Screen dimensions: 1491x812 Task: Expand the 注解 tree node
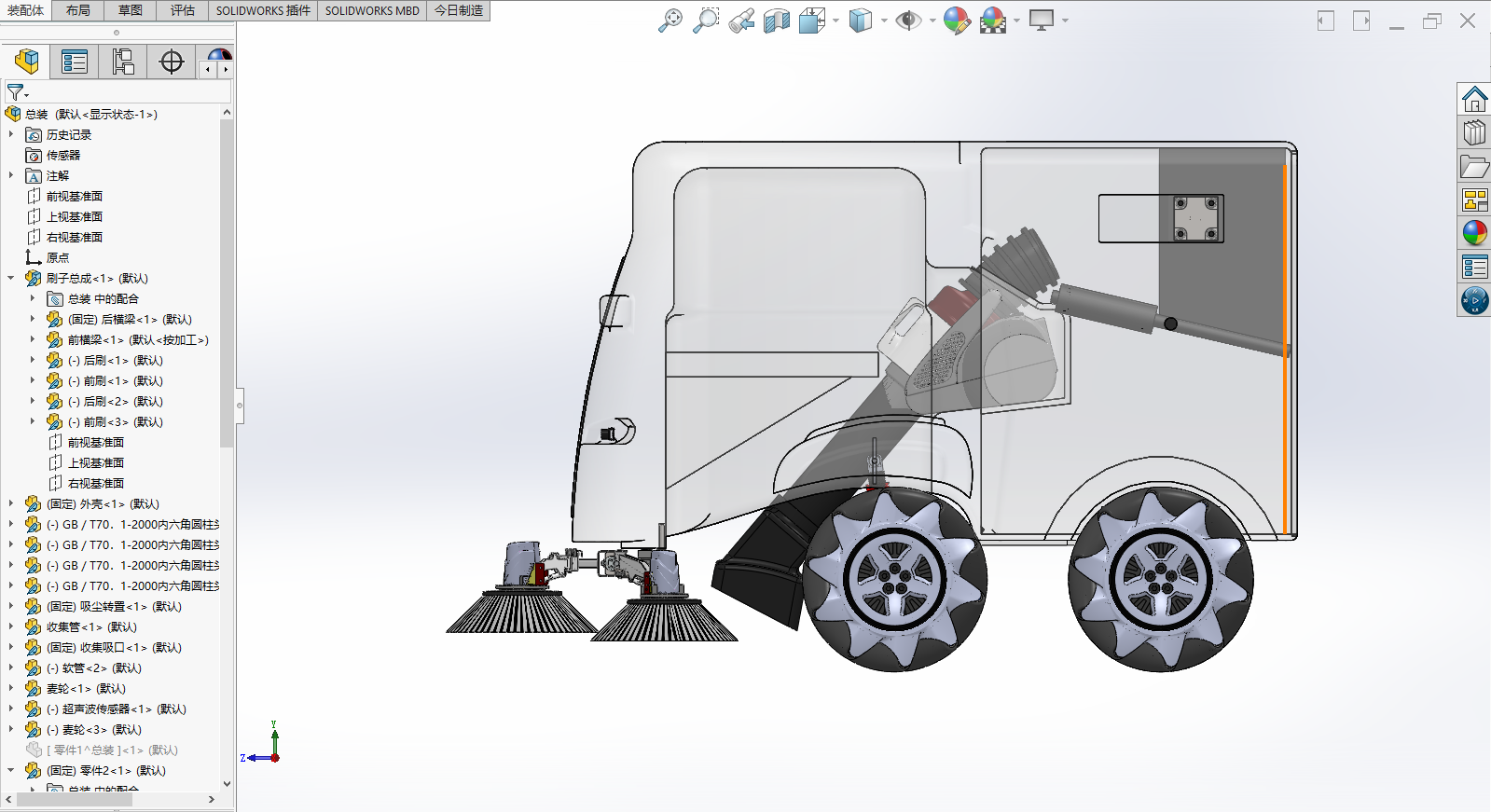(x=11, y=175)
